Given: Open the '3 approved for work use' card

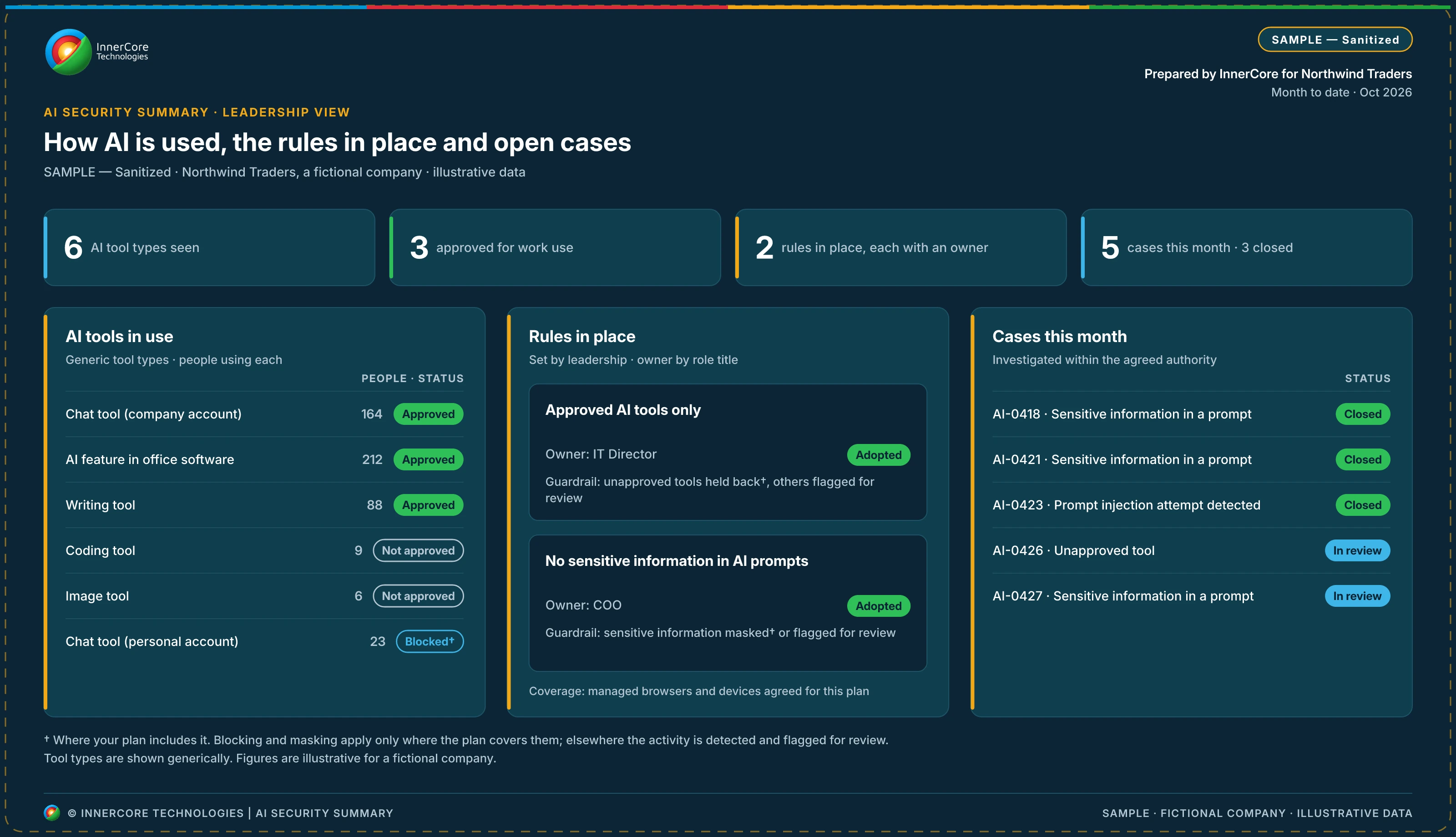Looking at the screenshot, I should pos(555,247).
